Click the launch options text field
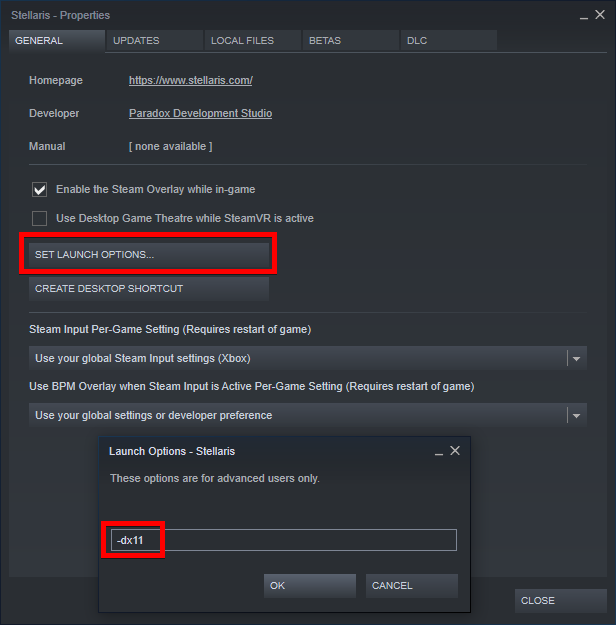 284,540
